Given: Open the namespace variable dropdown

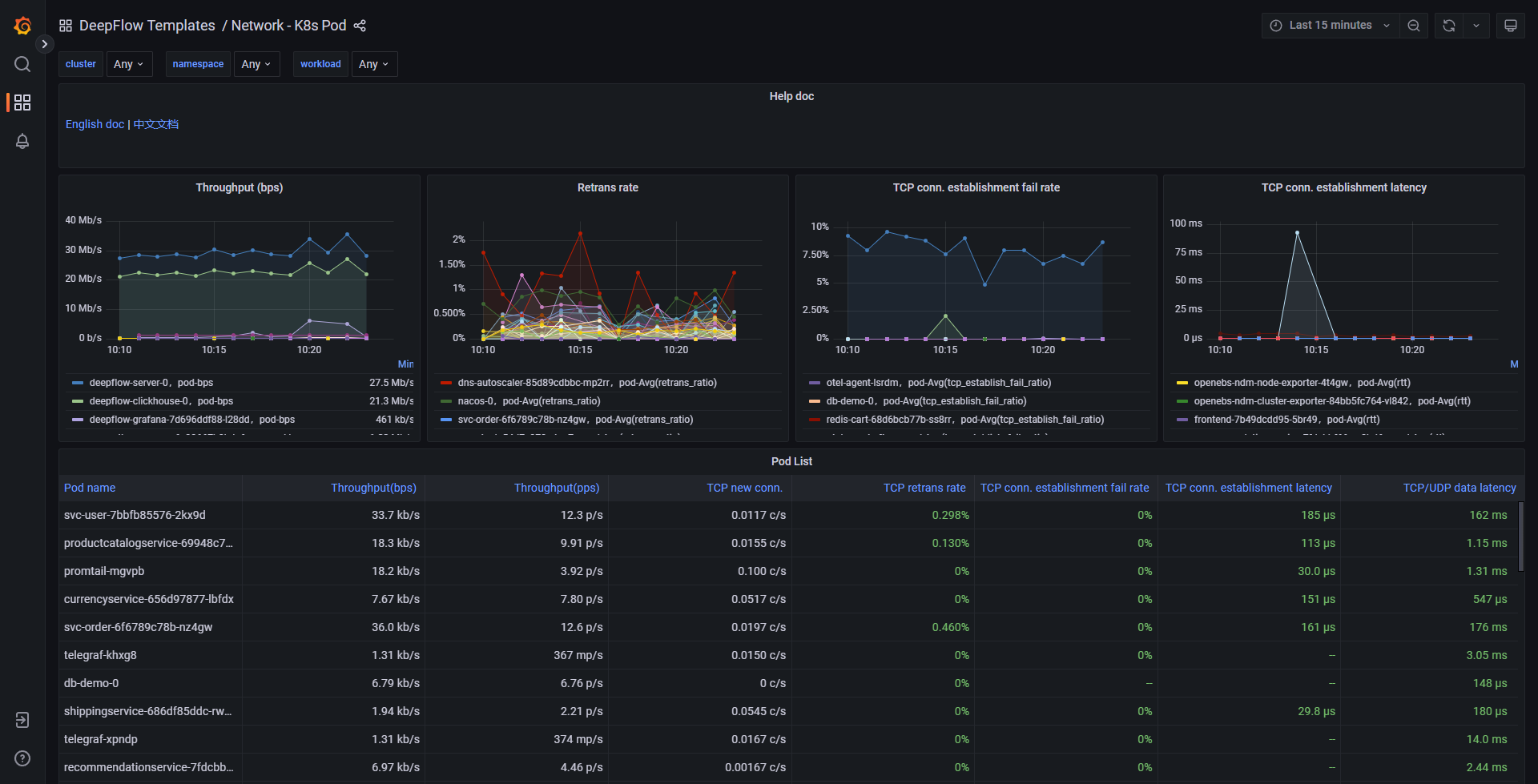Looking at the screenshot, I should click(256, 63).
